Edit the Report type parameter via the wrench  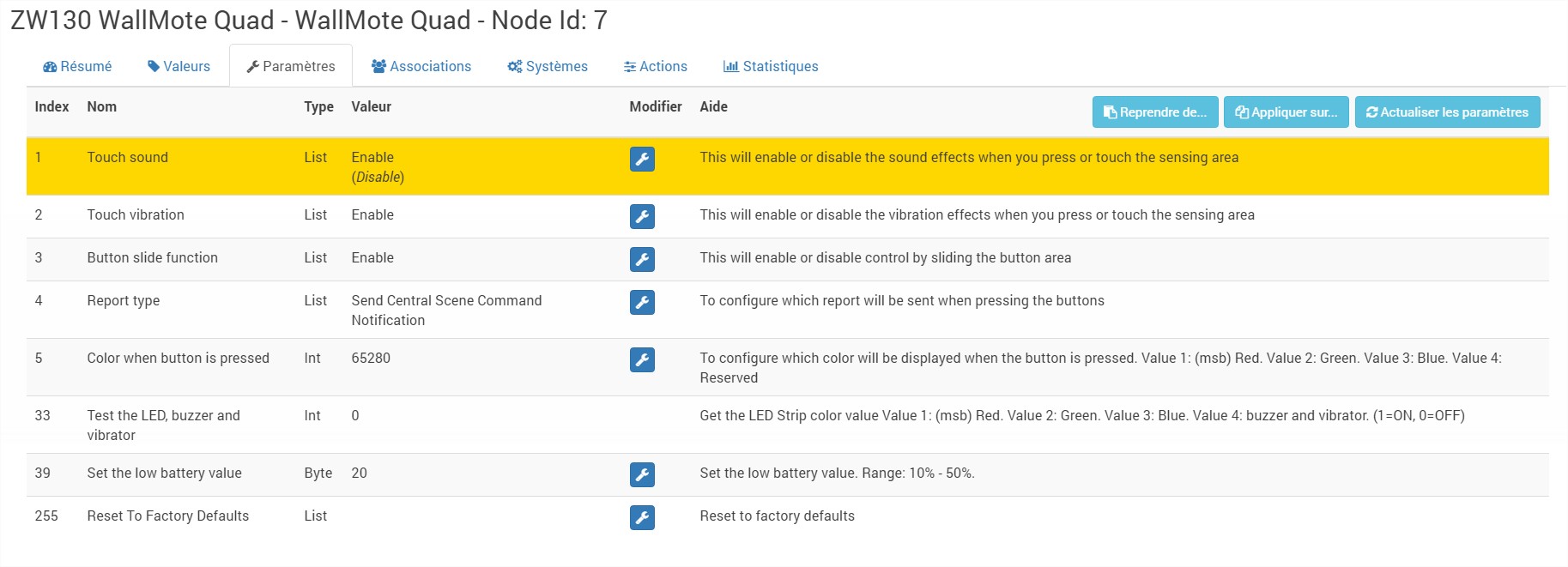pyautogui.click(x=642, y=302)
